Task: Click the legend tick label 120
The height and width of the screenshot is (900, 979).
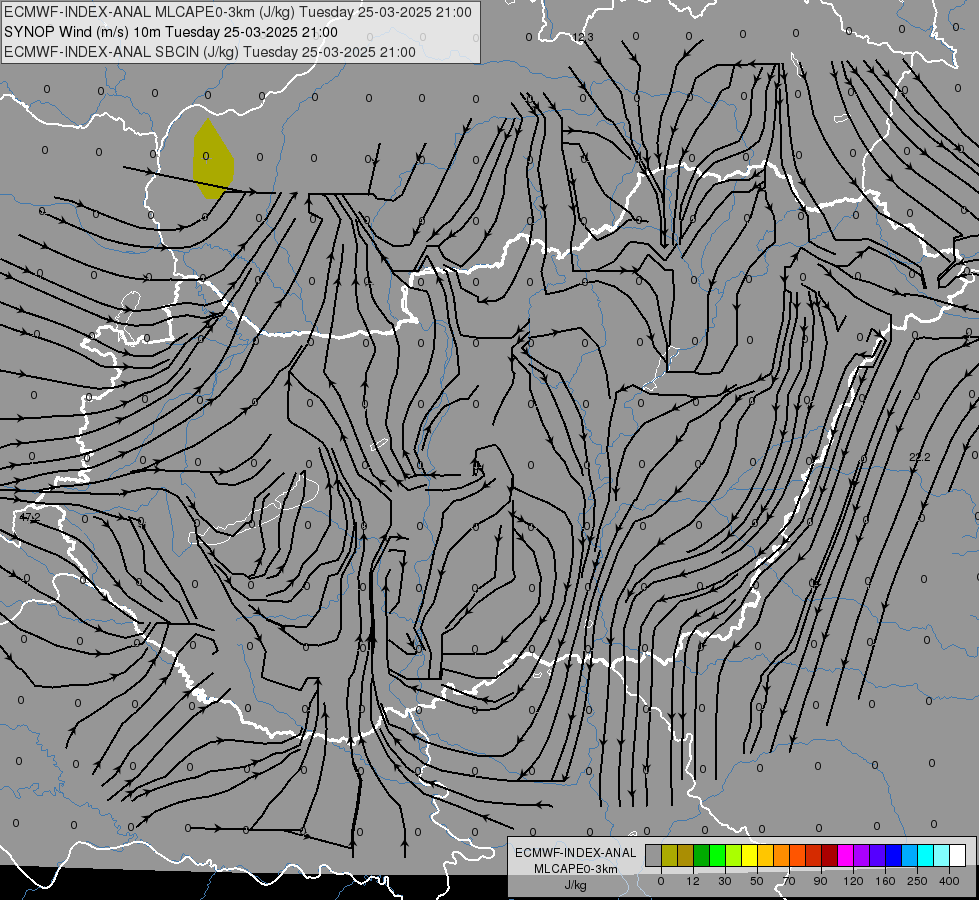Action: click(x=853, y=881)
